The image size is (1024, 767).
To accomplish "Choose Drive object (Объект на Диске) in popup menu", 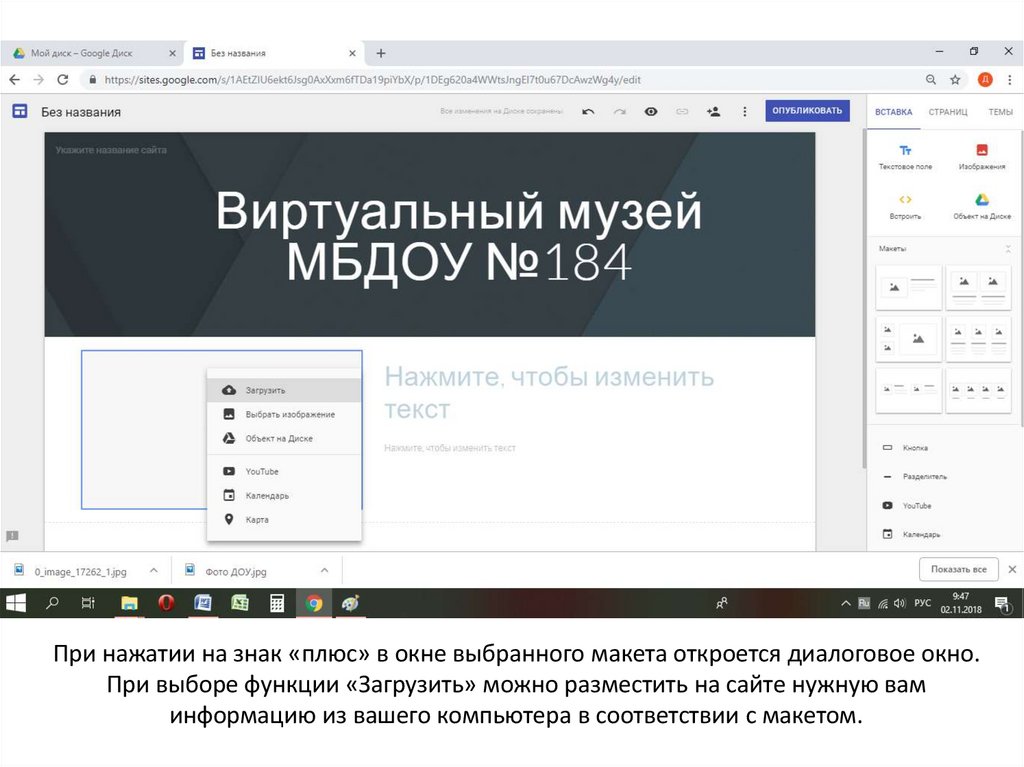I will point(284,438).
